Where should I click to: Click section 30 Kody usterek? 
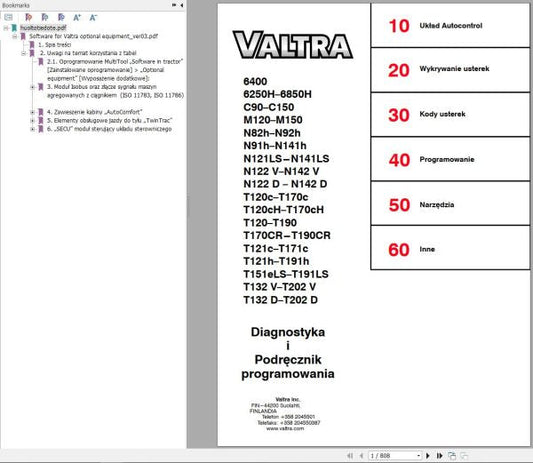coord(450,115)
